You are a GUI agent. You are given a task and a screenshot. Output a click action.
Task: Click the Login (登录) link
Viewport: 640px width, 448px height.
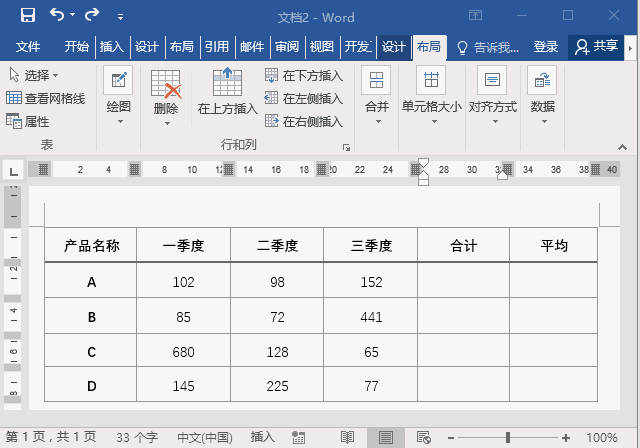click(x=546, y=47)
